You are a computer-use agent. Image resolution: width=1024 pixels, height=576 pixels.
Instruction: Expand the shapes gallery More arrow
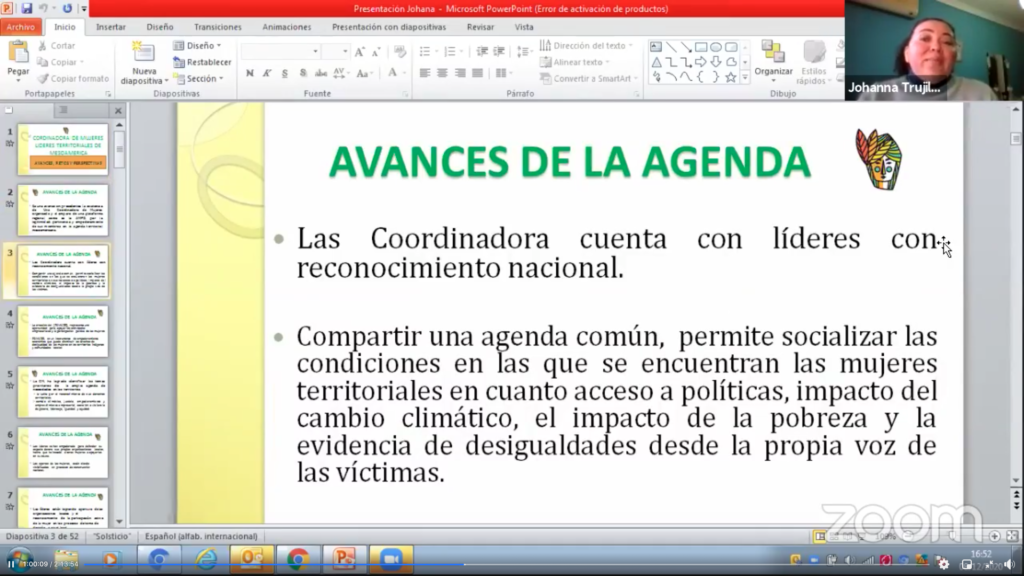tap(745, 77)
